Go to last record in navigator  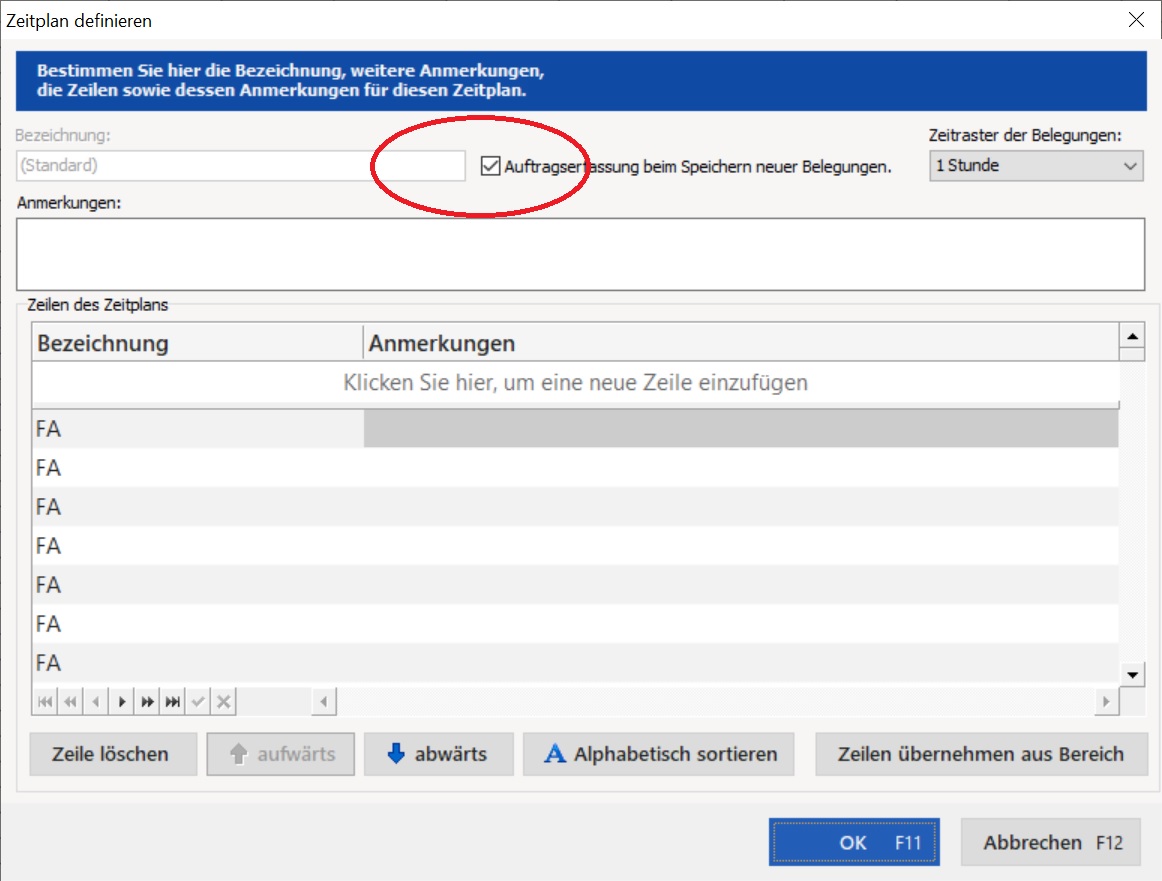coord(173,702)
